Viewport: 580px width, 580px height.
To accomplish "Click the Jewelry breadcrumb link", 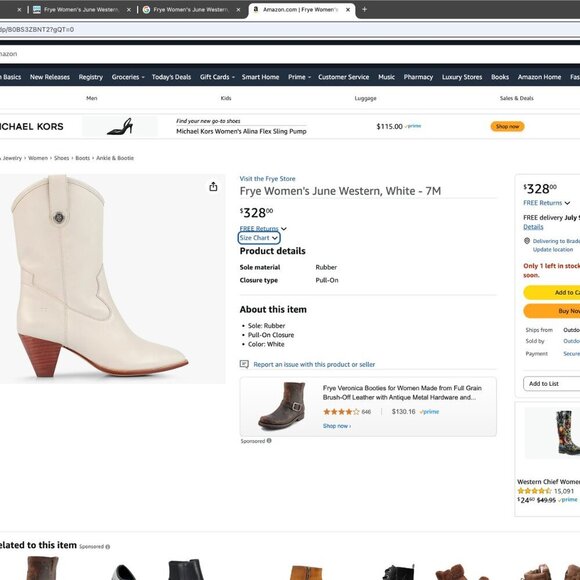I will click(12, 158).
